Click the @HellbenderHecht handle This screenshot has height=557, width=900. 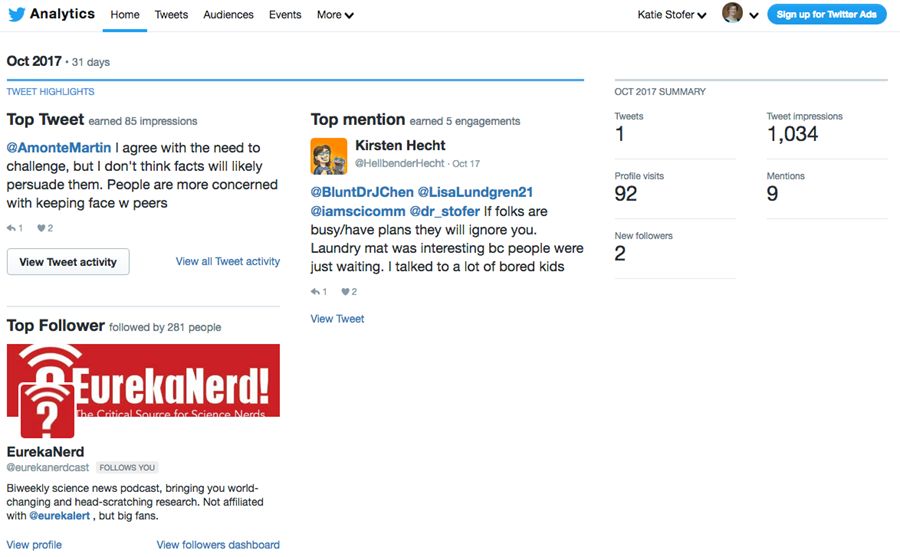pos(399,163)
